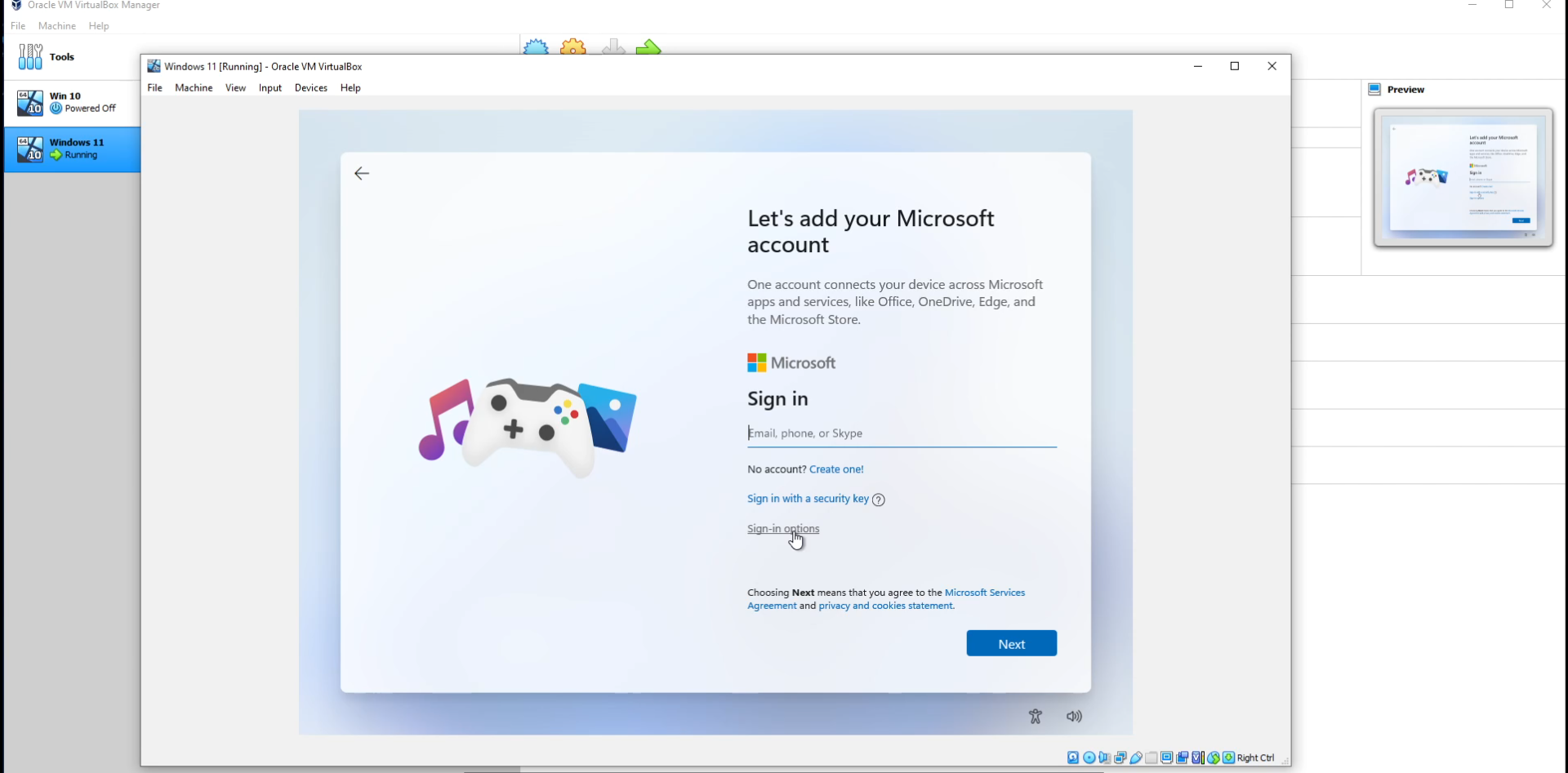Click the recording status bar icon
Image resolution: width=1568 pixels, height=773 pixels.
(x=1182, y=757)
